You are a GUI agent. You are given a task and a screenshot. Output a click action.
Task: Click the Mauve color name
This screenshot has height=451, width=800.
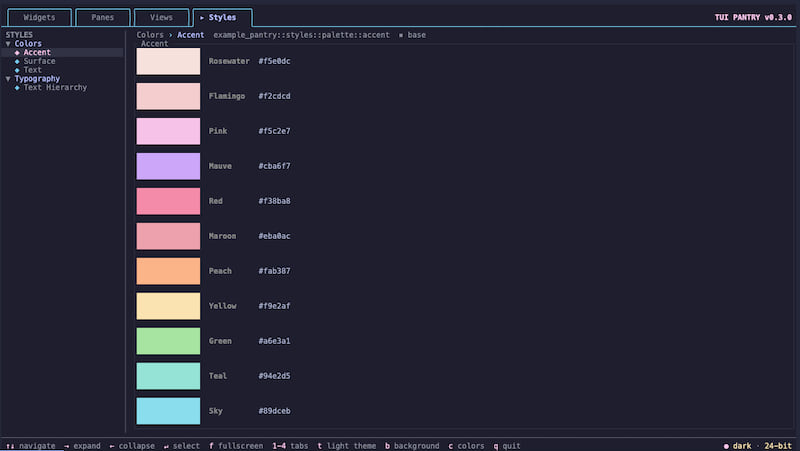point(220,166)
